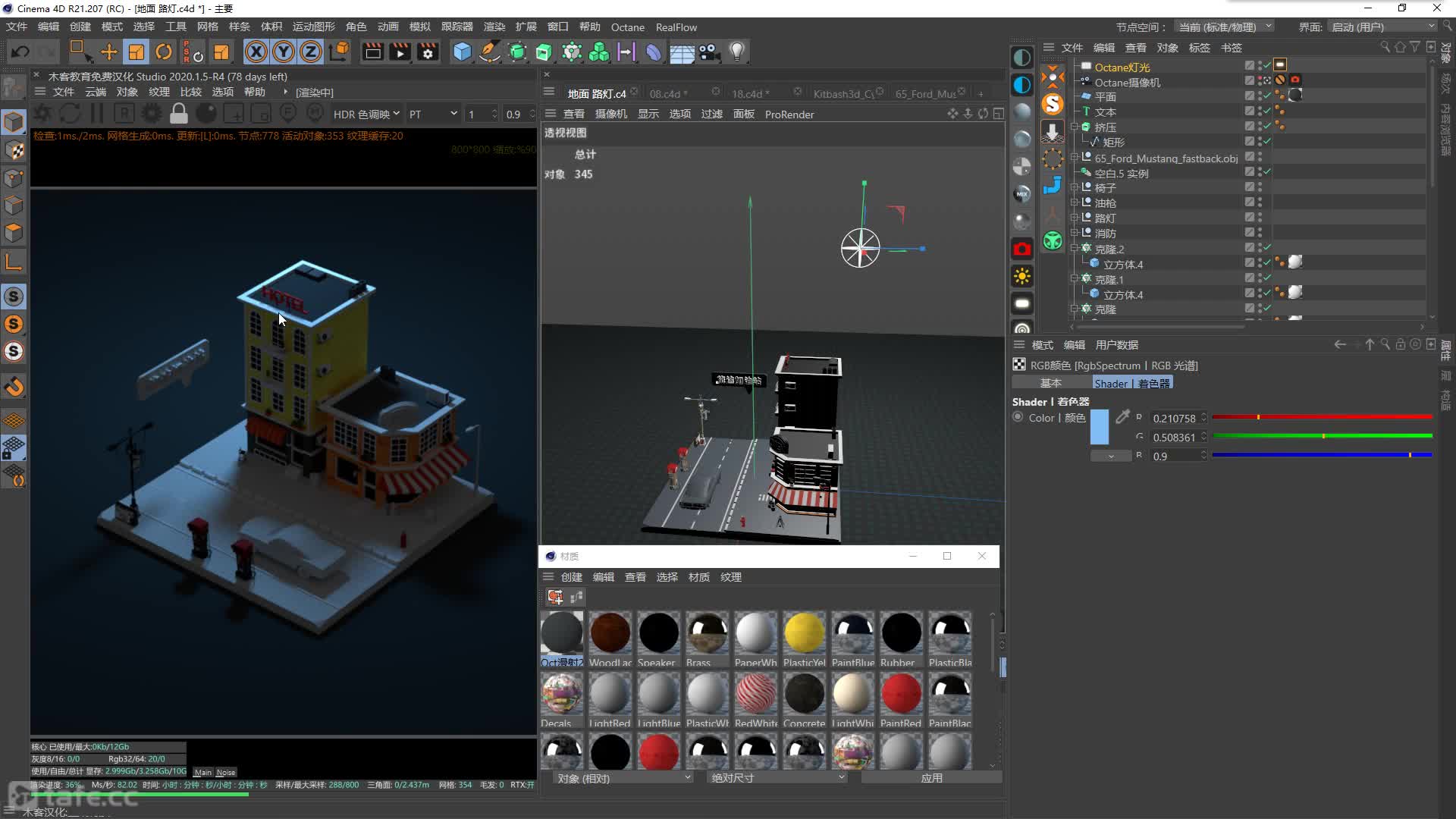Viewport: 1456px width, 819px height.
Task: Pause the Octane live render
Action: click(x=97, y=114)
